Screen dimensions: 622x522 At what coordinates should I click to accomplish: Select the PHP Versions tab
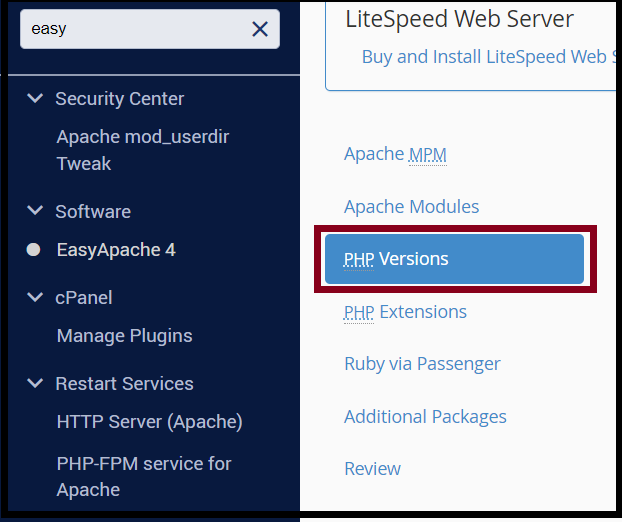click(454, 259)
